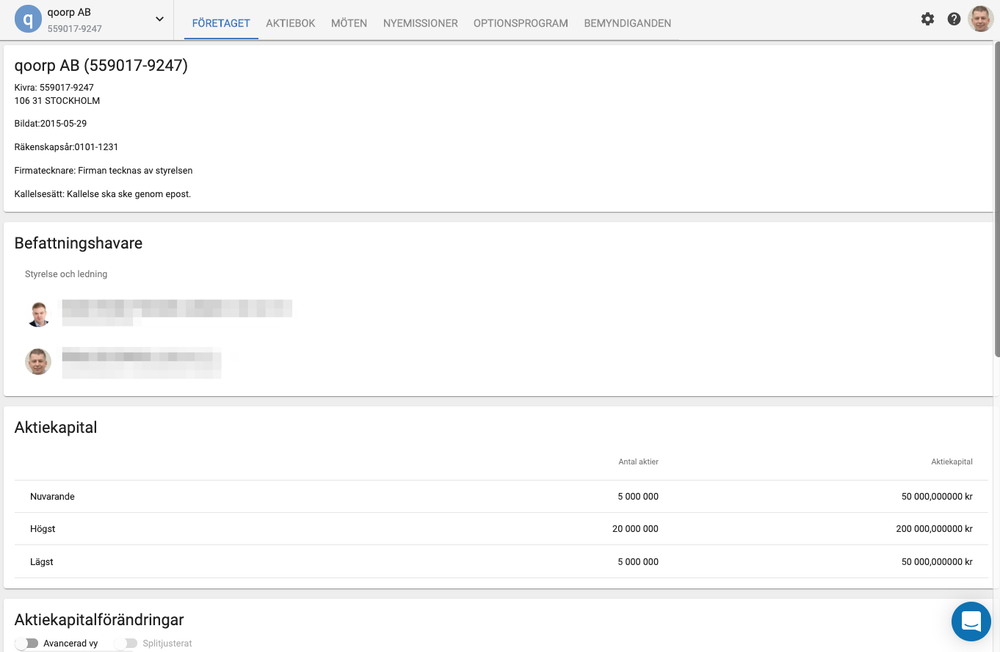
Task: Click the Kallelsesätt line
Action: coord(103,194)
